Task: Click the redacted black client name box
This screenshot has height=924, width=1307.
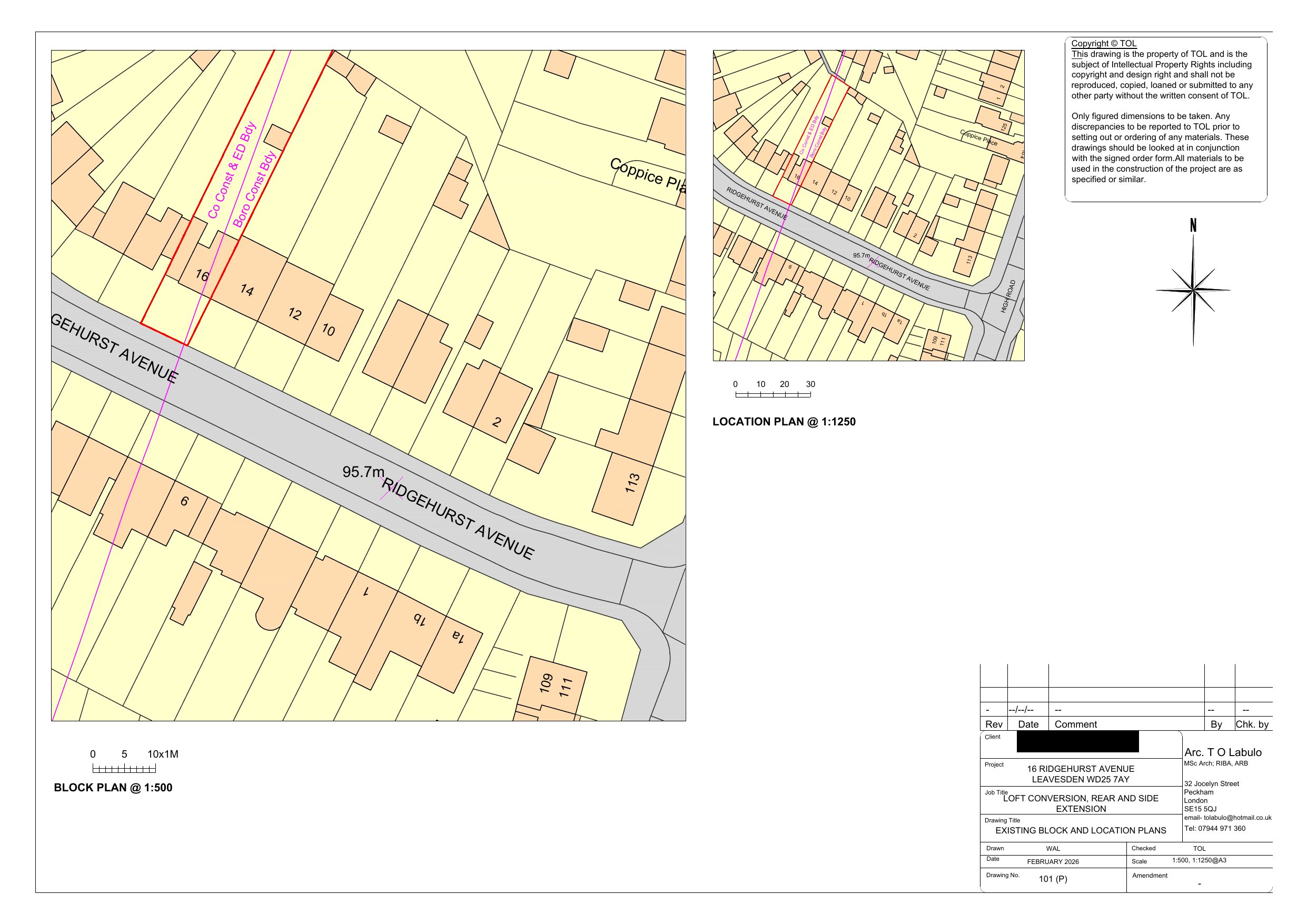Action: tap(1077, 742)
